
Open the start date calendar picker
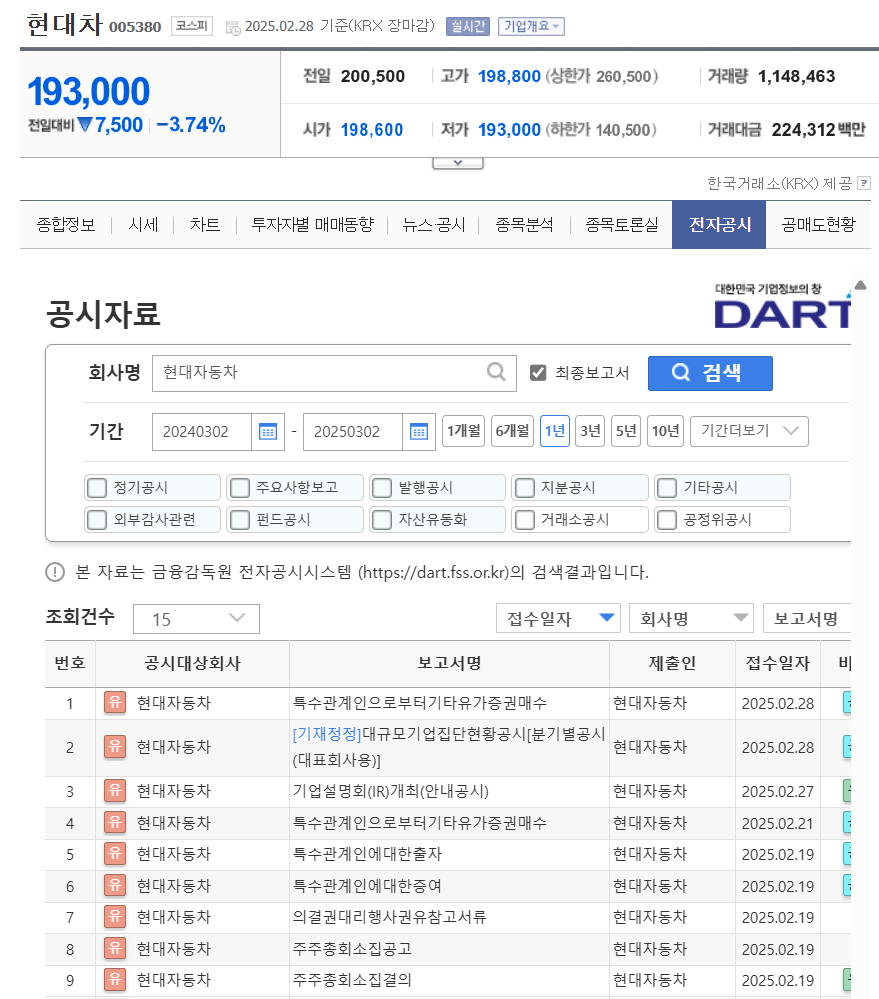(268, 432)
